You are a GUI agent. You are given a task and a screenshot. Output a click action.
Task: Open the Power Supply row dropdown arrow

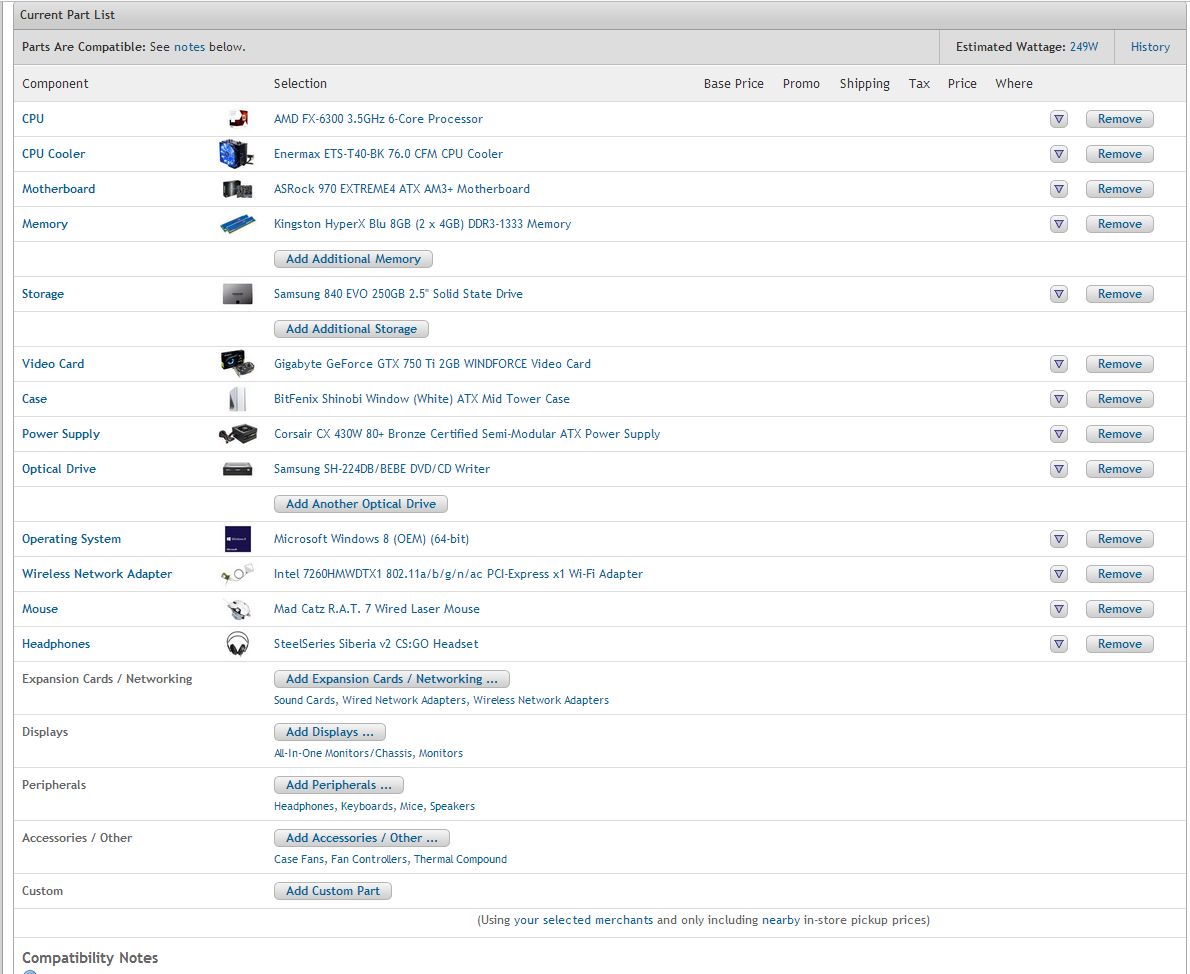tap(1059, 434)
